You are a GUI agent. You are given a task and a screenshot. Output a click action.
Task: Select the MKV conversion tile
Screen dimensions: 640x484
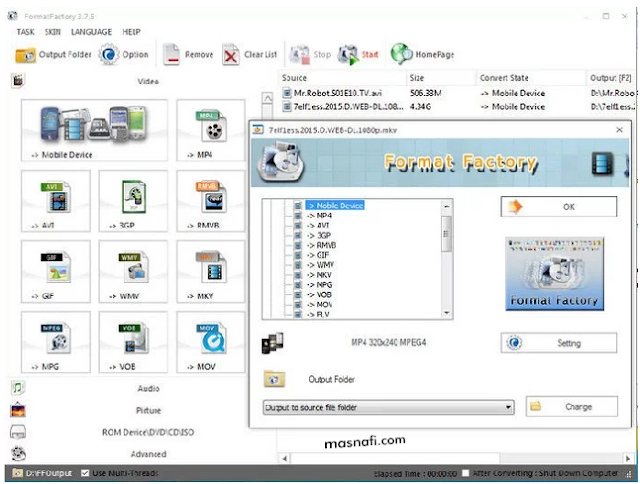(x=211, y=271)
